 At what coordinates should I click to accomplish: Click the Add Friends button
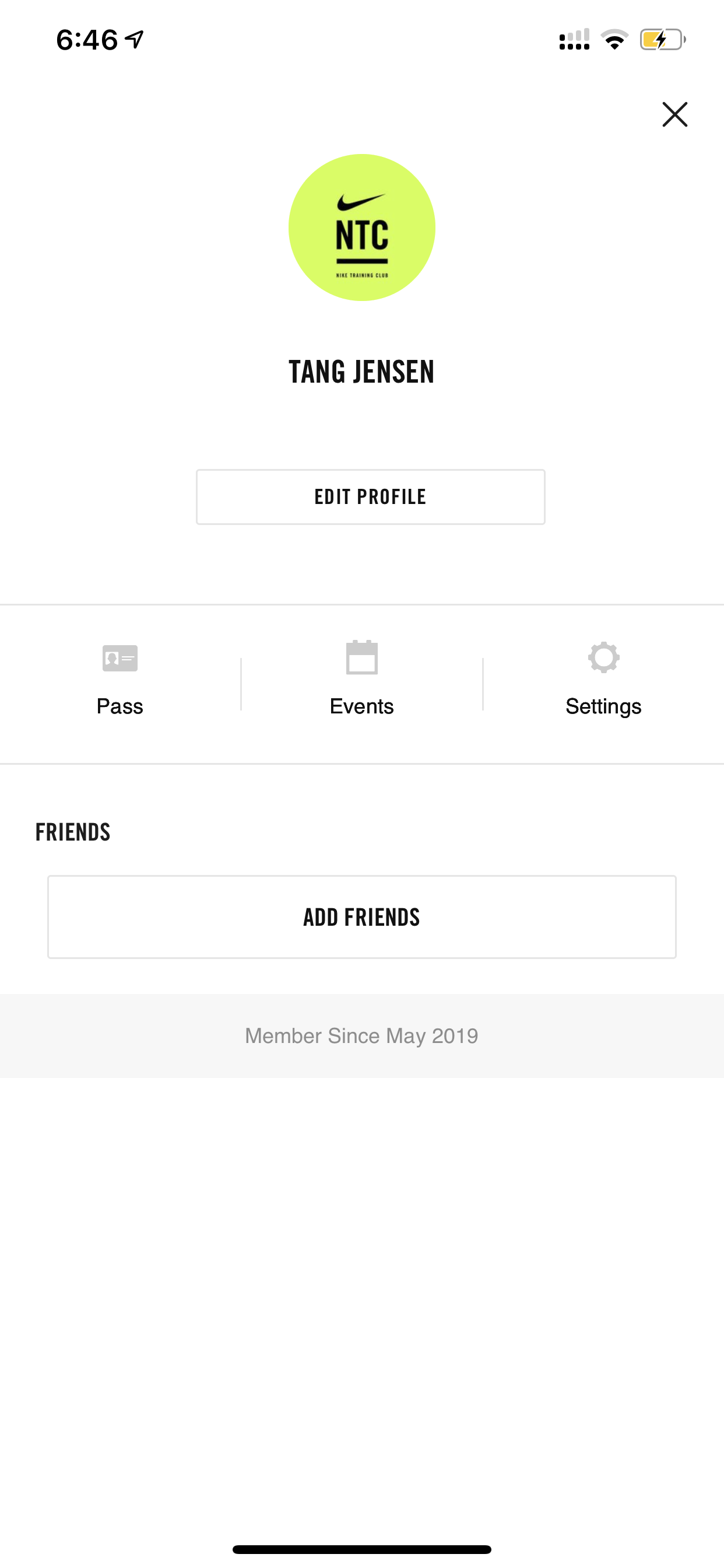point(362,916)
